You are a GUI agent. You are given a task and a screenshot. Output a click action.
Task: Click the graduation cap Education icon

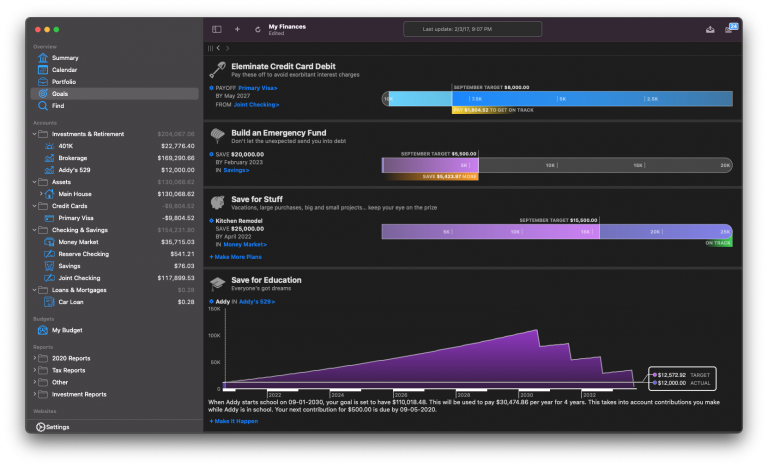point(217,283)
